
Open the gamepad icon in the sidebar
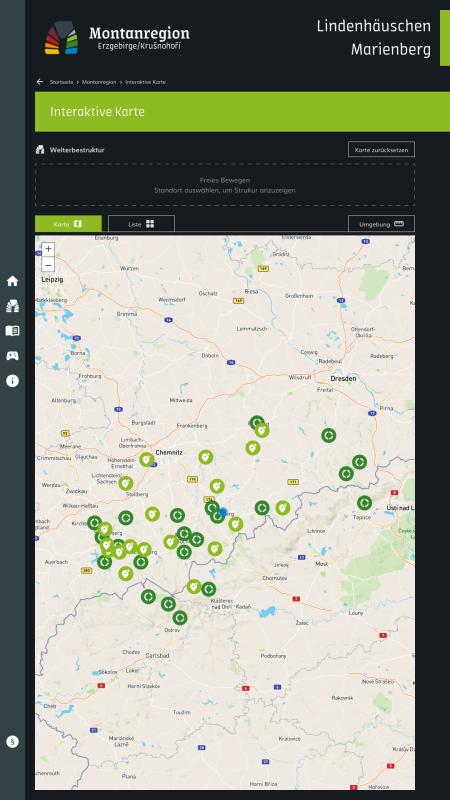[x=12, y=356]
